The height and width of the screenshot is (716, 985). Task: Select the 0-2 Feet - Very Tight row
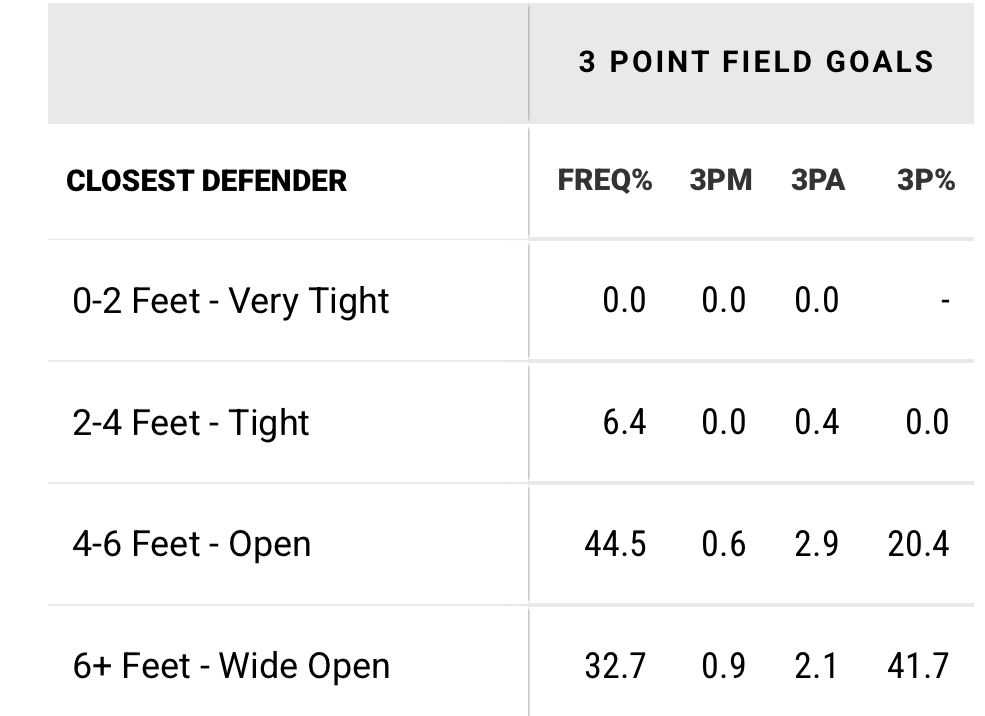(231, 301)
